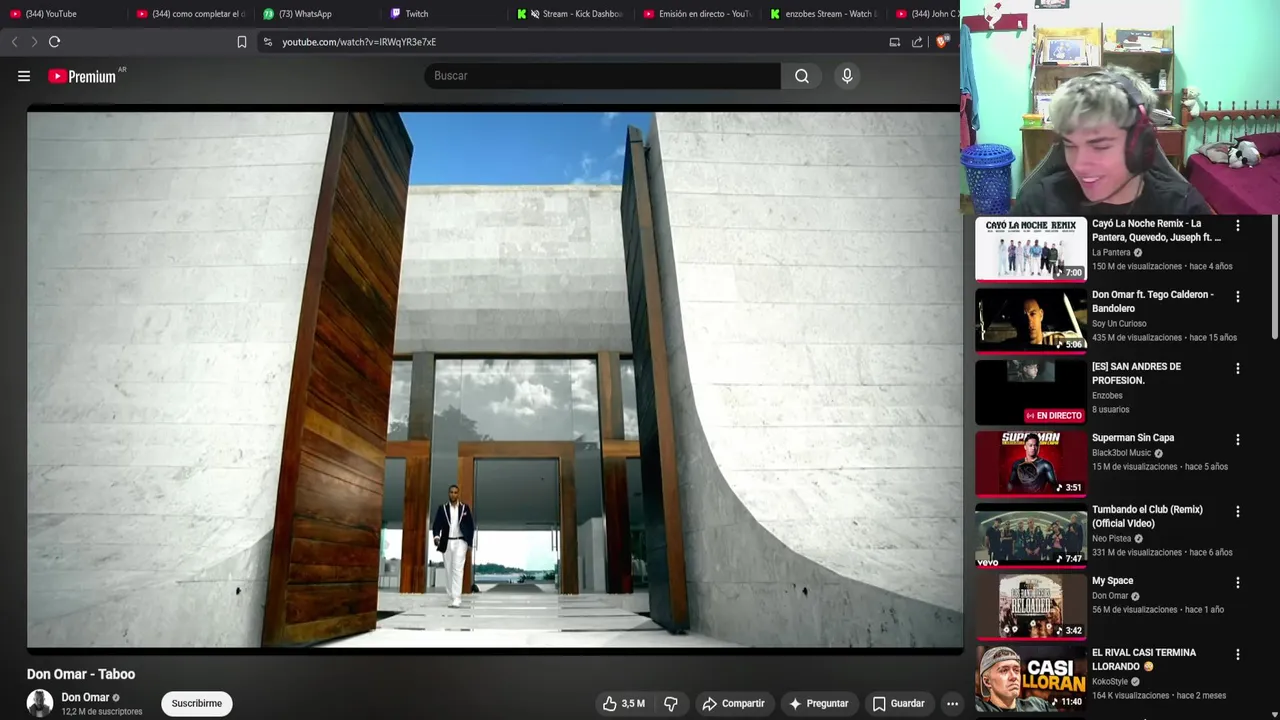Switch to the 'como completar el' tab
Screen dimensions: 1280x720
tap(190, 14)
